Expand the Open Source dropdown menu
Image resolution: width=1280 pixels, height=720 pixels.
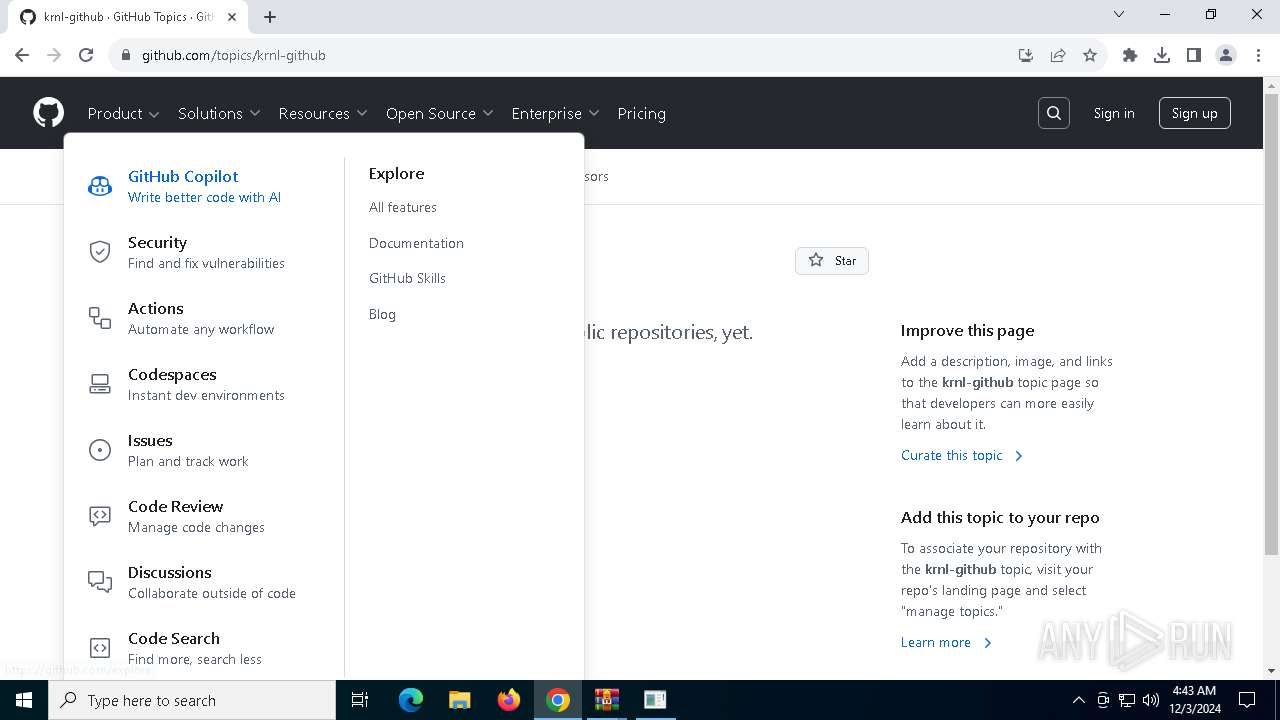(440, 113)
